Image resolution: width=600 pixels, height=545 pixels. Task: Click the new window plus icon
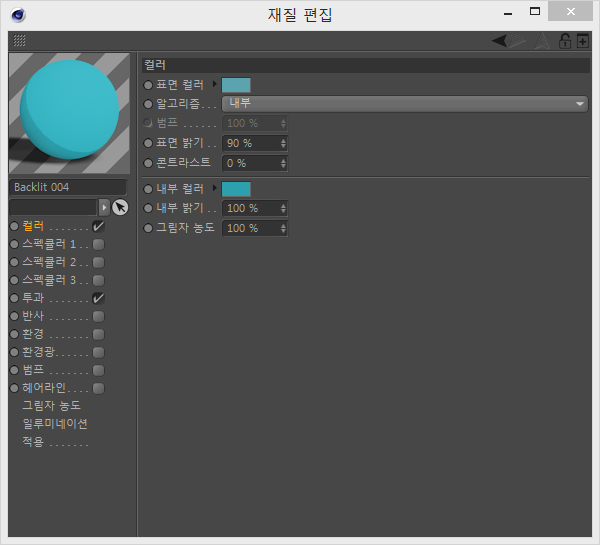[583, 41]
